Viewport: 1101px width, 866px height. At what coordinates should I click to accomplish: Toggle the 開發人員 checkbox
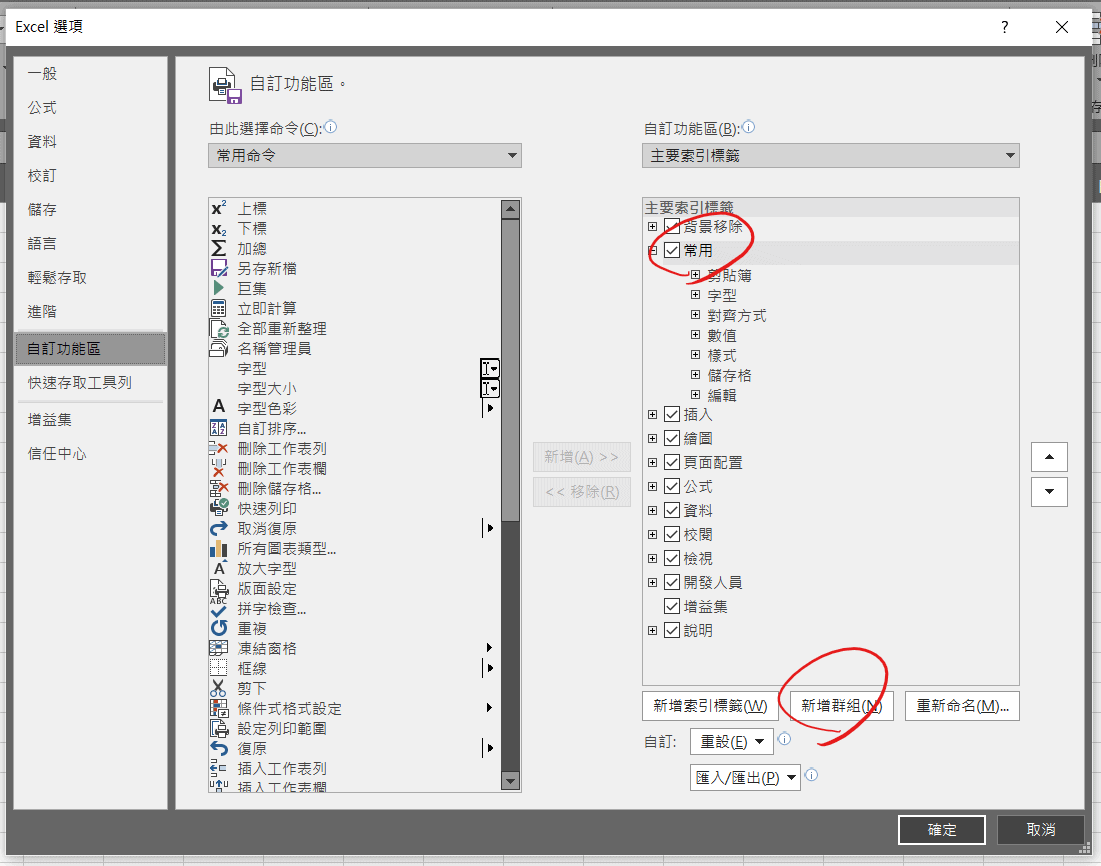coord(672,582)
